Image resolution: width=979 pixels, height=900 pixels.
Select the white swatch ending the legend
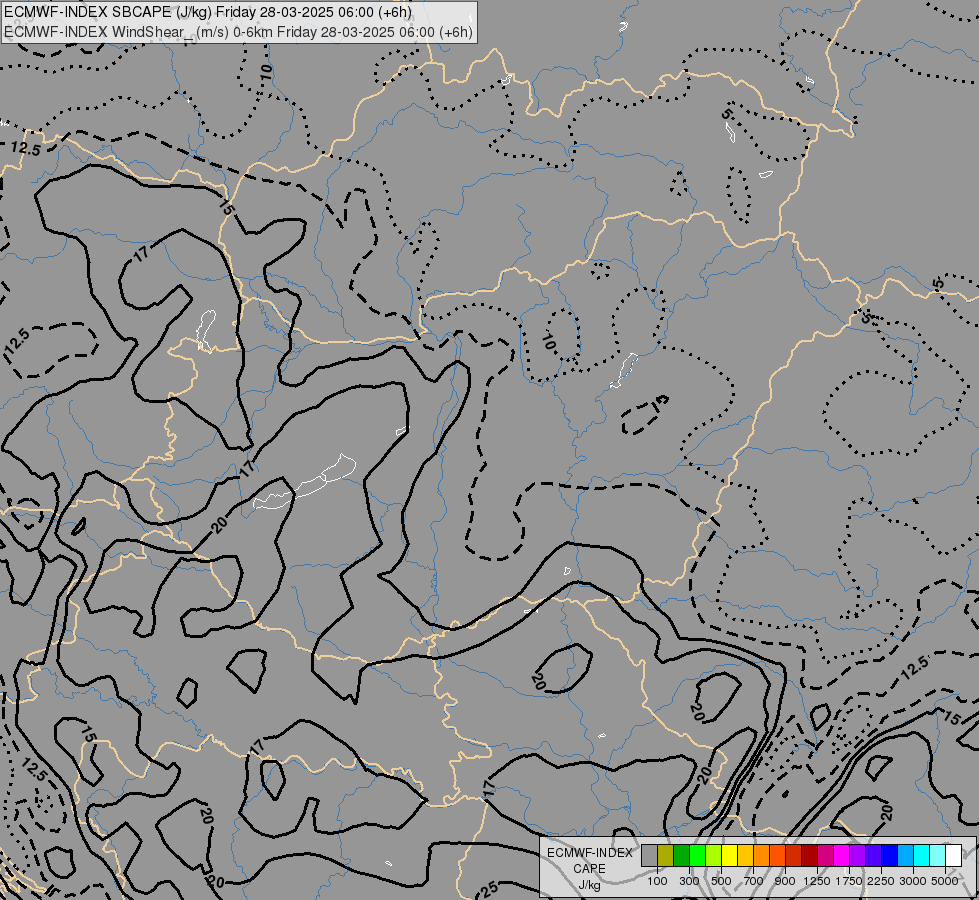pos(954,856)
